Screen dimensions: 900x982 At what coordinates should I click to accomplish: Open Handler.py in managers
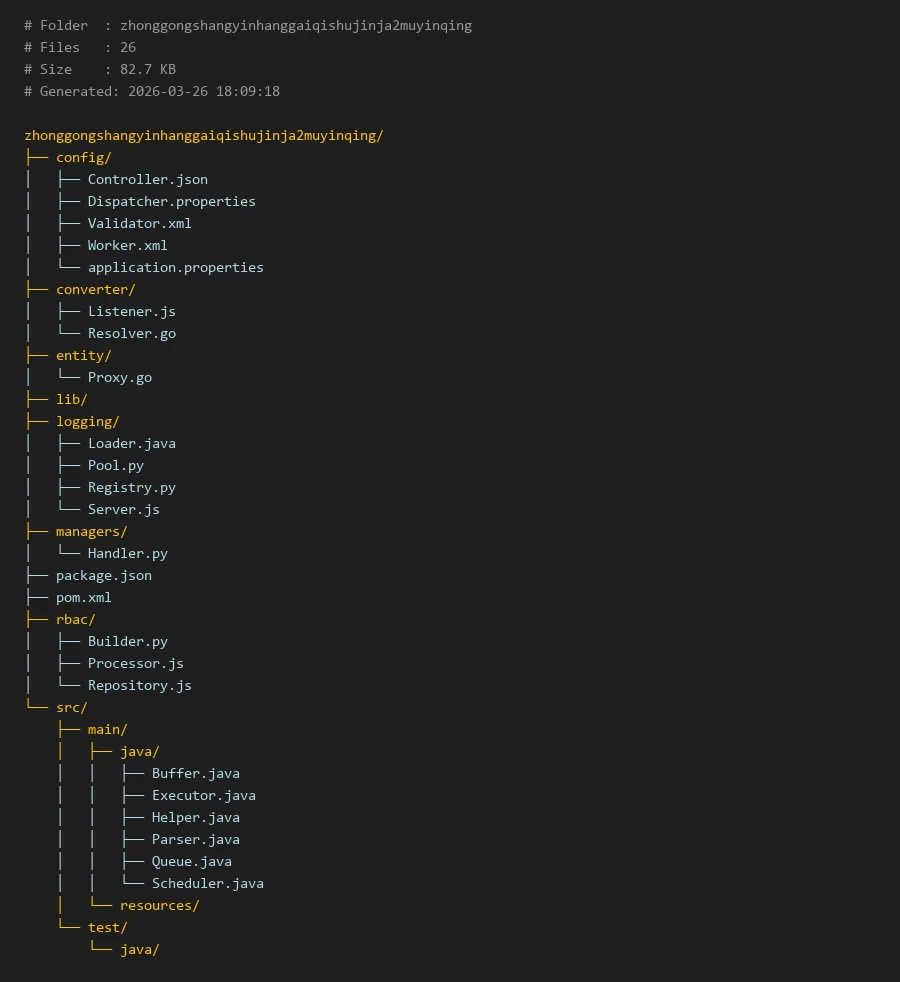[127, 553]
